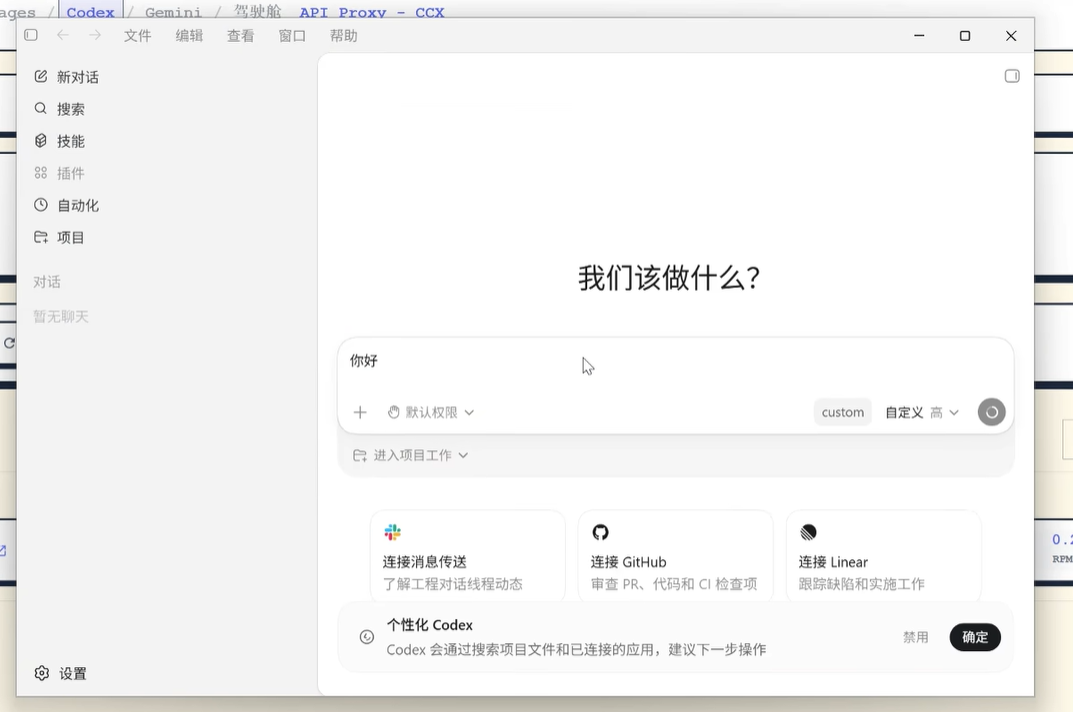This screenshot has width=1073, height=712.
Task: Click the Linear logo icon
Action: point(808,532)
